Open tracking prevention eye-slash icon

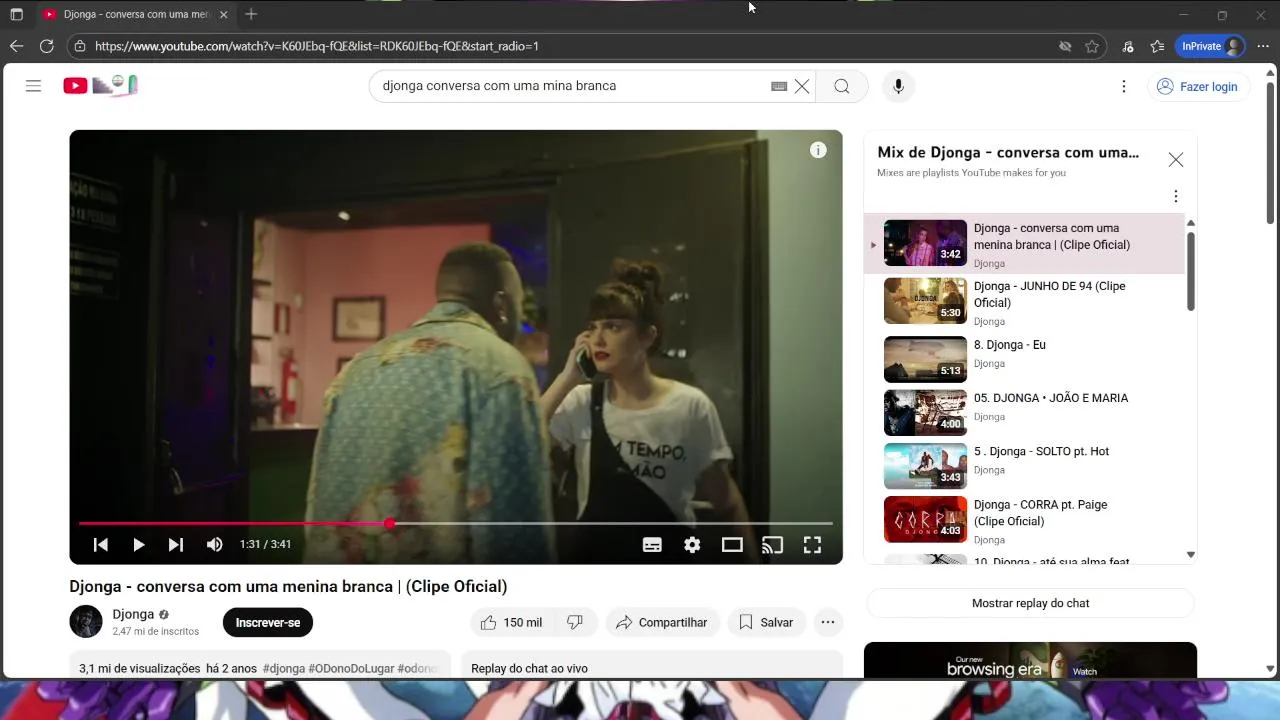coord(1065,46)
